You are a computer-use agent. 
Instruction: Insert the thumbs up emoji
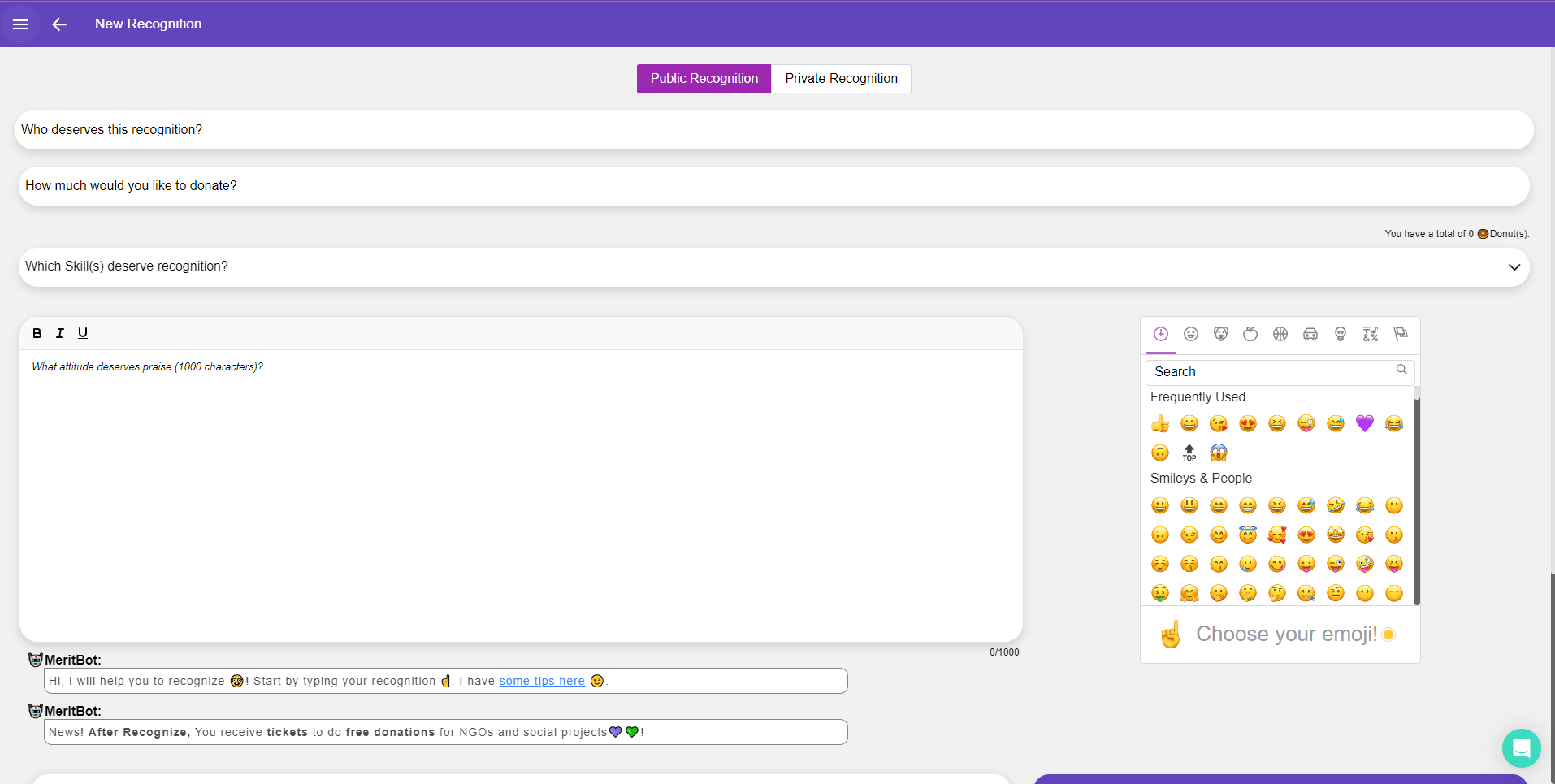(x=1160, y=423)
